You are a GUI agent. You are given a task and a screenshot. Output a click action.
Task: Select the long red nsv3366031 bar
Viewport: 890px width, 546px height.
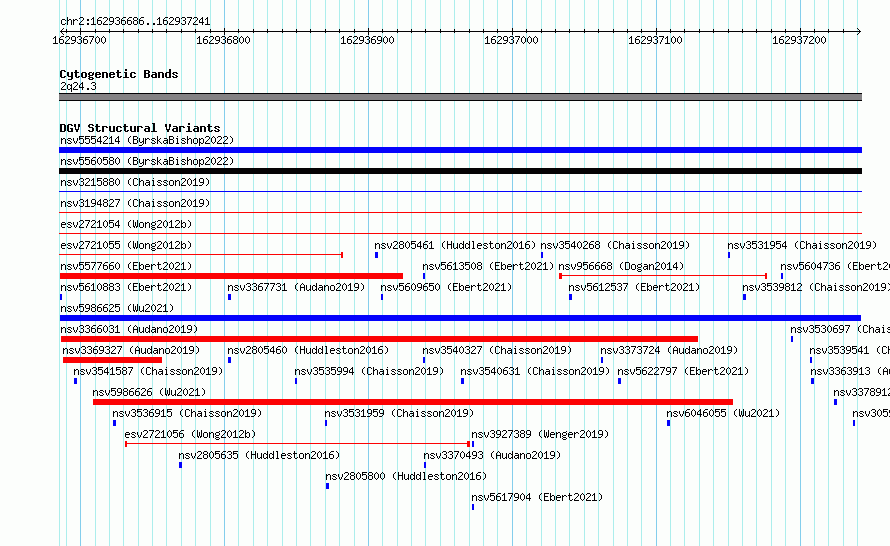pos(379,339)
